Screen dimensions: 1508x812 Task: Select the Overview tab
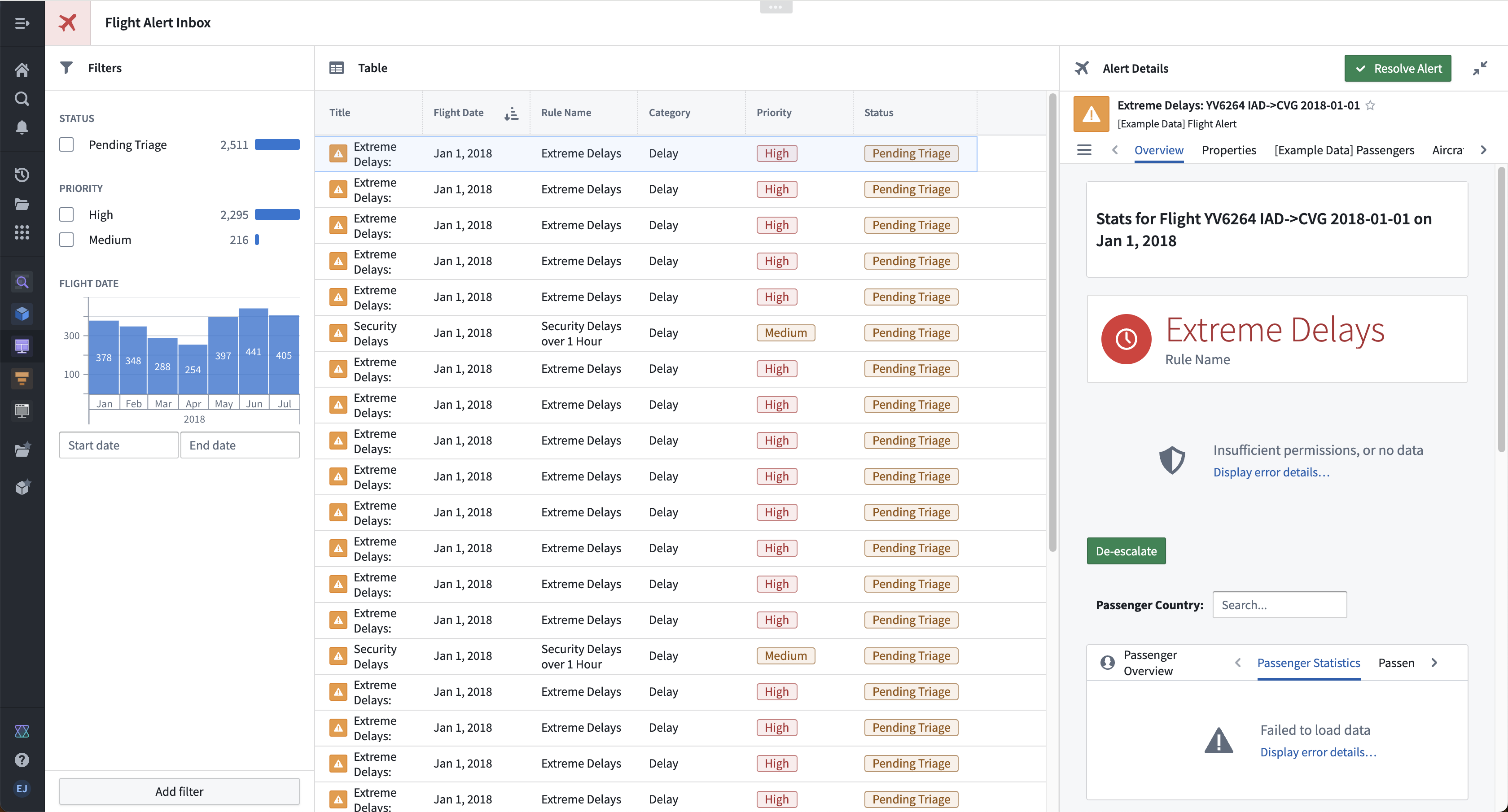pyautogui.click(x=1158, y=150)
